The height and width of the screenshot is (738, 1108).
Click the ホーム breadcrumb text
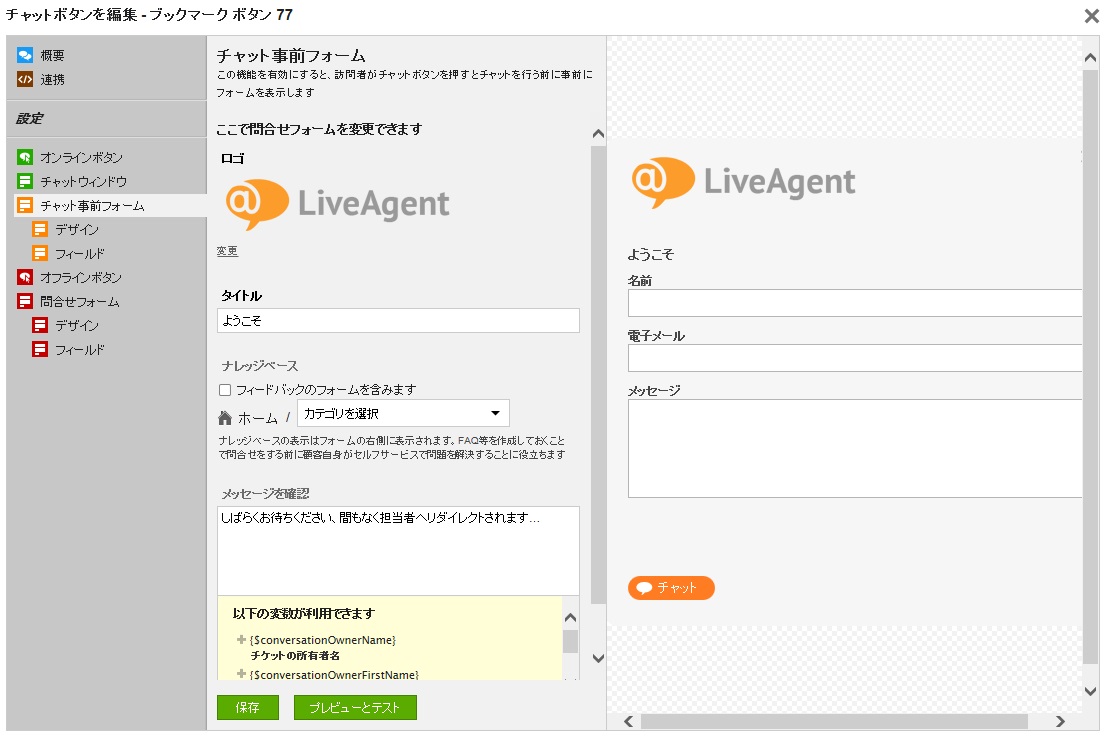(258, 418)
